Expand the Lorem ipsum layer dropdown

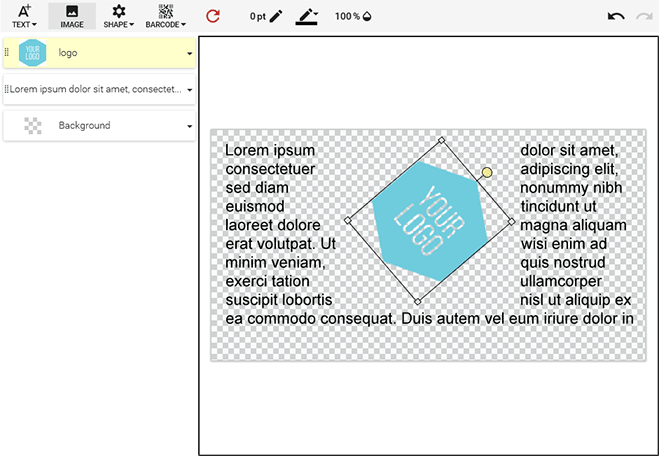(x=190, y=90)
